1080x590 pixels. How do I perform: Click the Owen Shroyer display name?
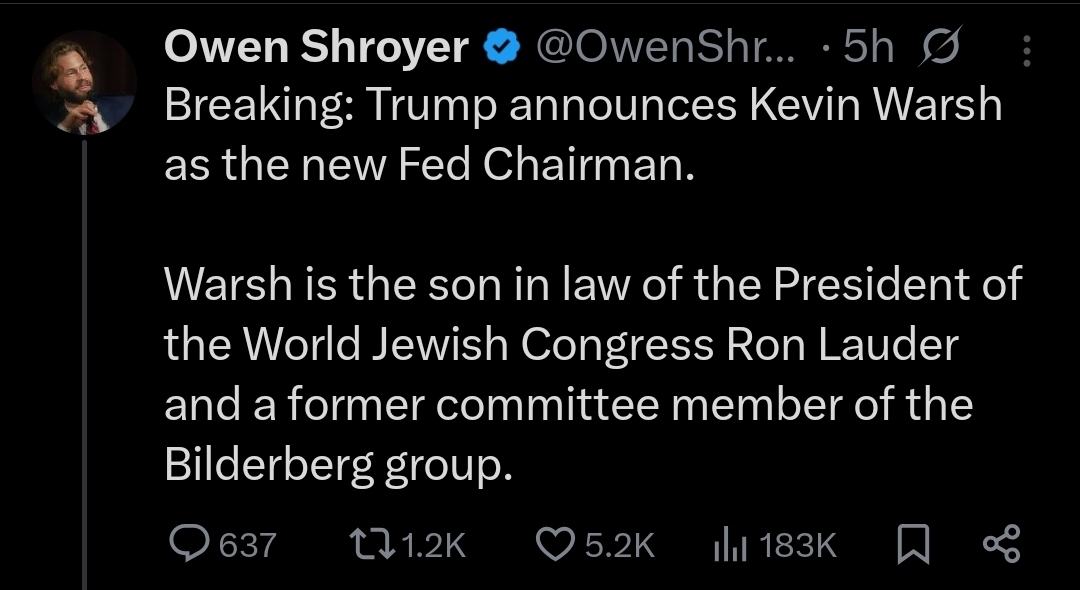click(316, 49)
